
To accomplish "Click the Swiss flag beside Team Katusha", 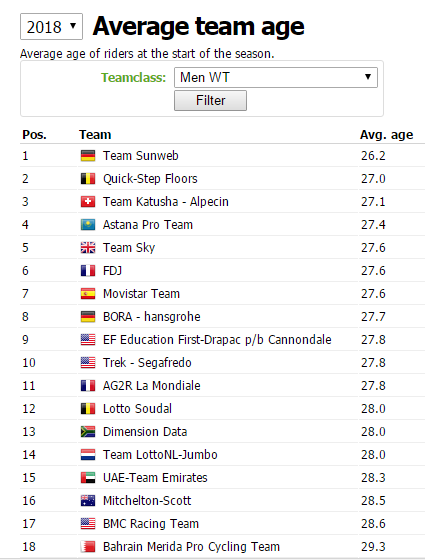I will (88, 202).
